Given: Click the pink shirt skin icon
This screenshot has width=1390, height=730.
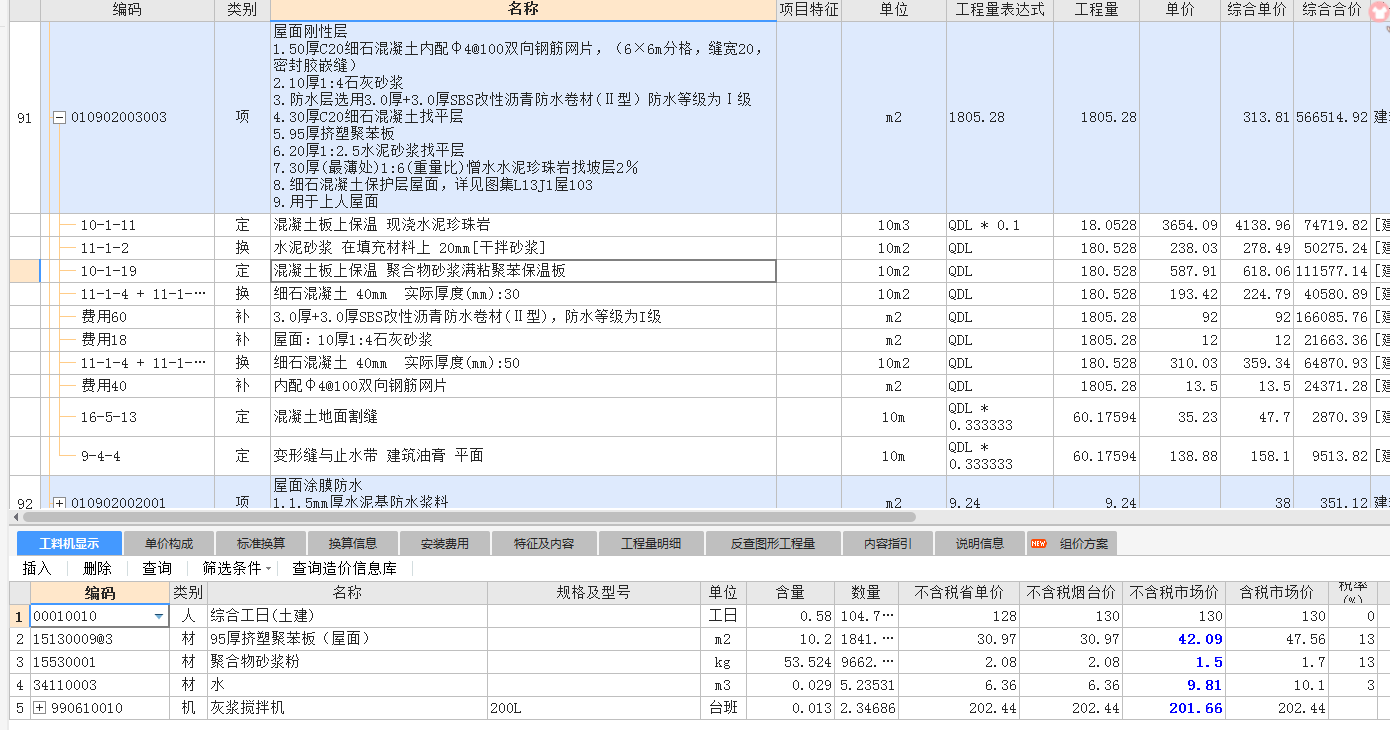Looking at the screenshot, I should (1380, 9).
